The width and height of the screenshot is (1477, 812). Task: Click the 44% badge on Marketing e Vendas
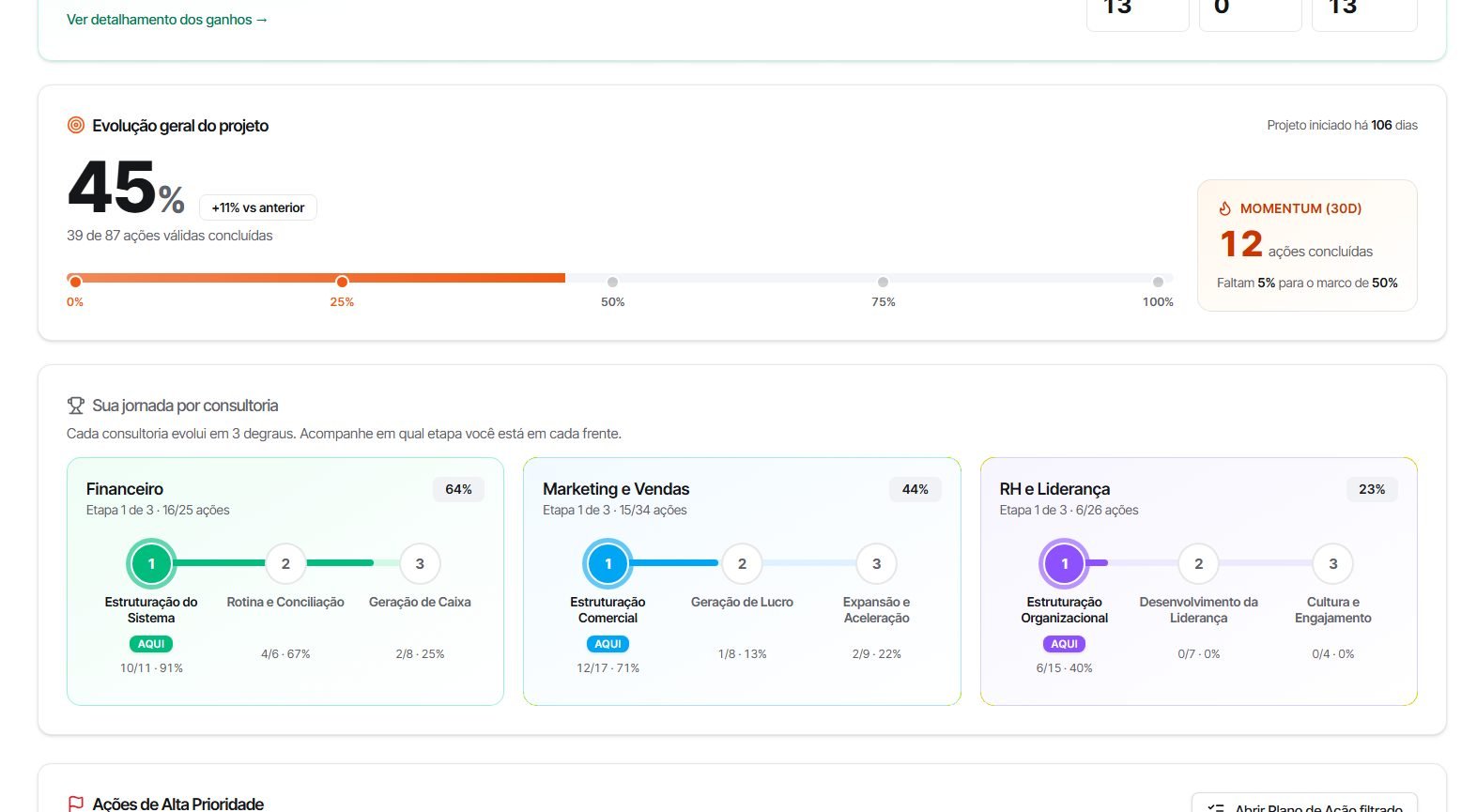coord(915,489)
